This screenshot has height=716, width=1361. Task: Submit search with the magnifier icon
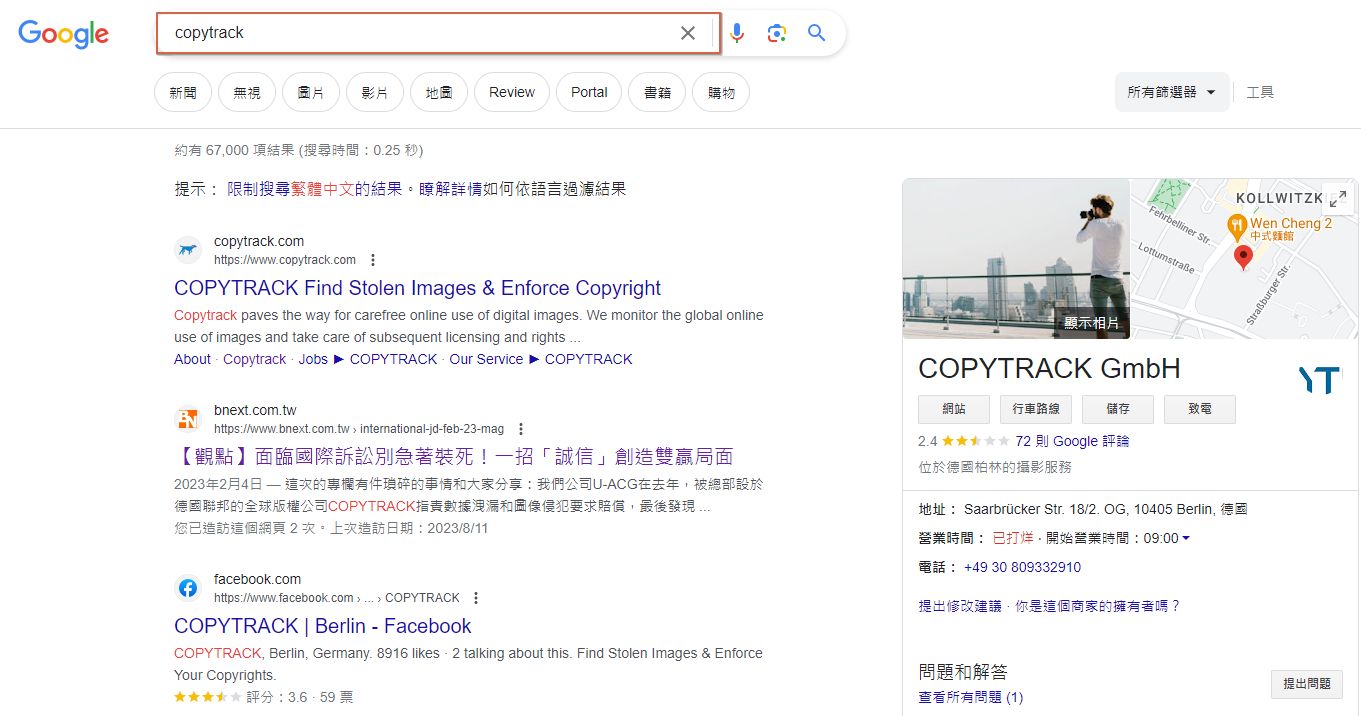pyautogui.click(x=817, y=33)
